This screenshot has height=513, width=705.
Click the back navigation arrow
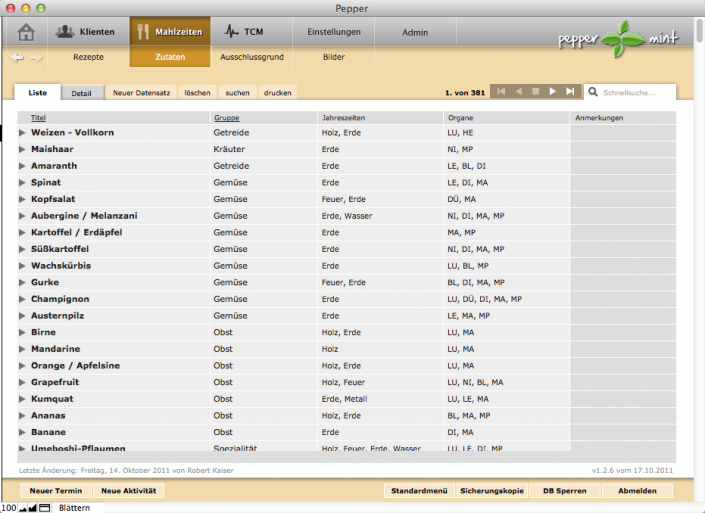pyautogui.click(x=17, y=58)
